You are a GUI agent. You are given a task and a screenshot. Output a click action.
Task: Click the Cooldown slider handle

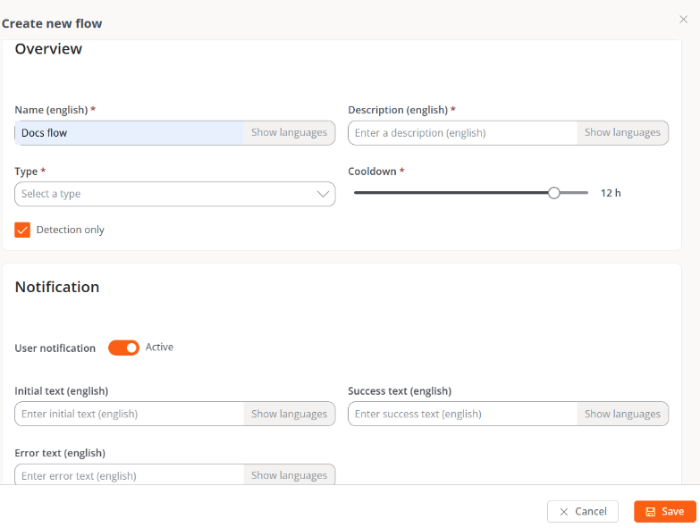(x=554, y=193)
